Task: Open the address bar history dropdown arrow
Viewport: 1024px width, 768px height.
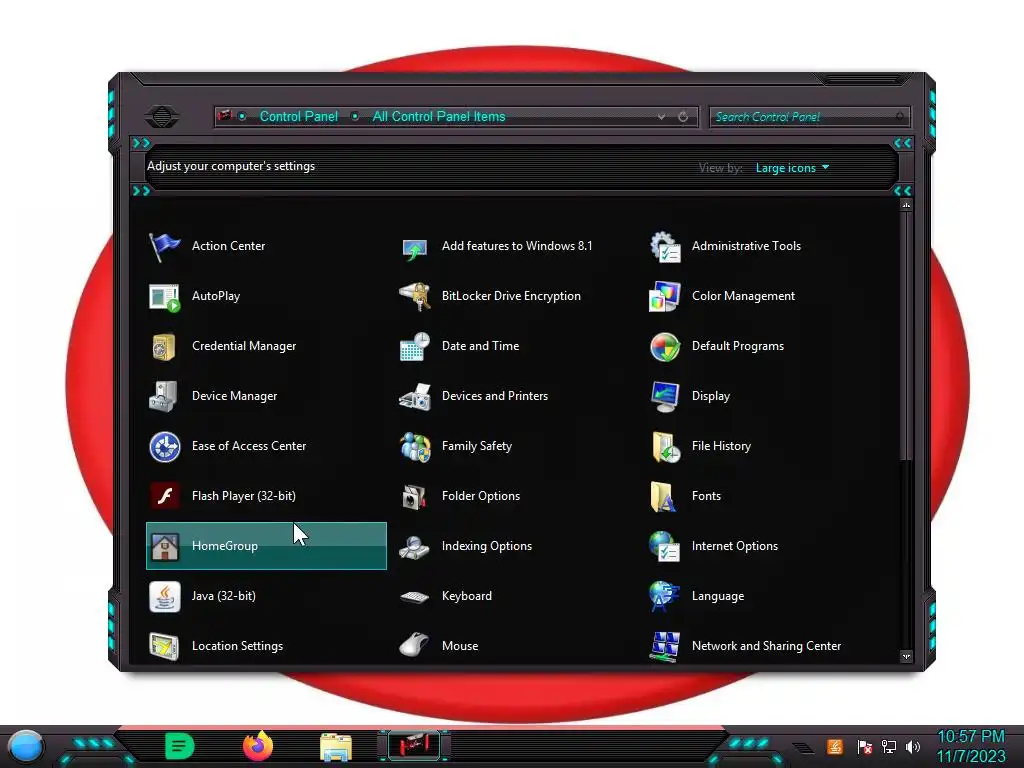Action: point(662,117)
